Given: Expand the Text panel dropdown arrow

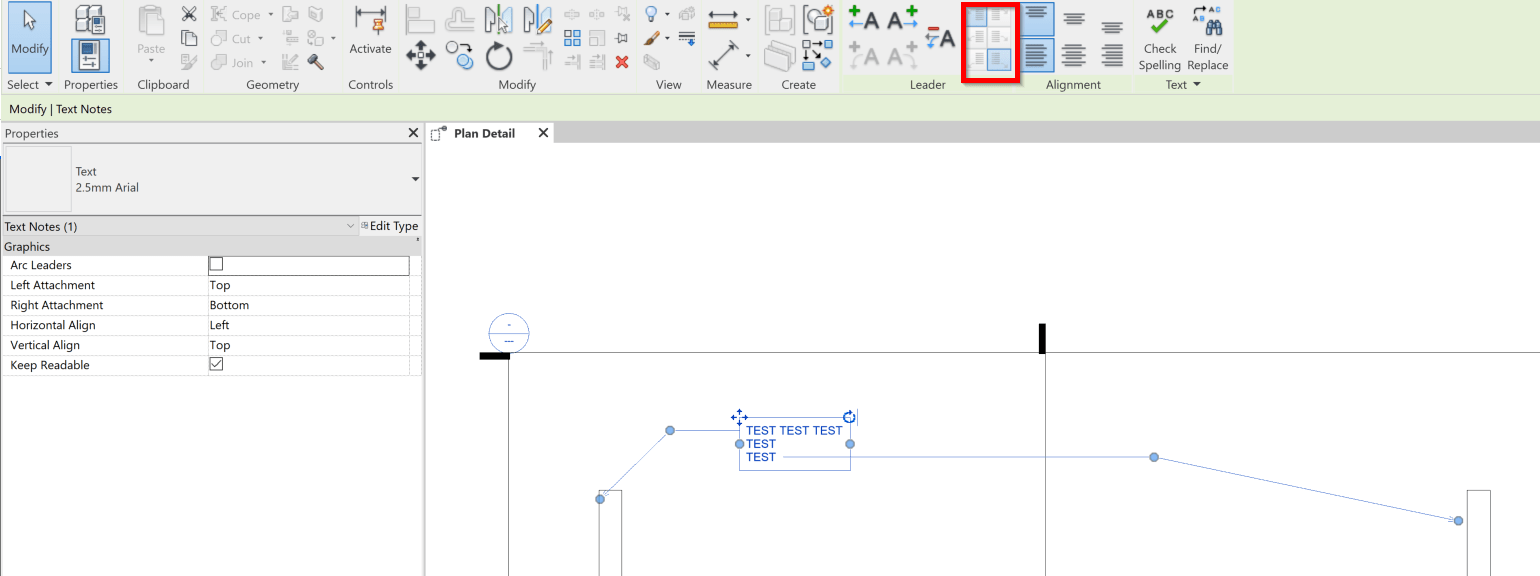Looking at the screenshot, I should click(1199, 84).
